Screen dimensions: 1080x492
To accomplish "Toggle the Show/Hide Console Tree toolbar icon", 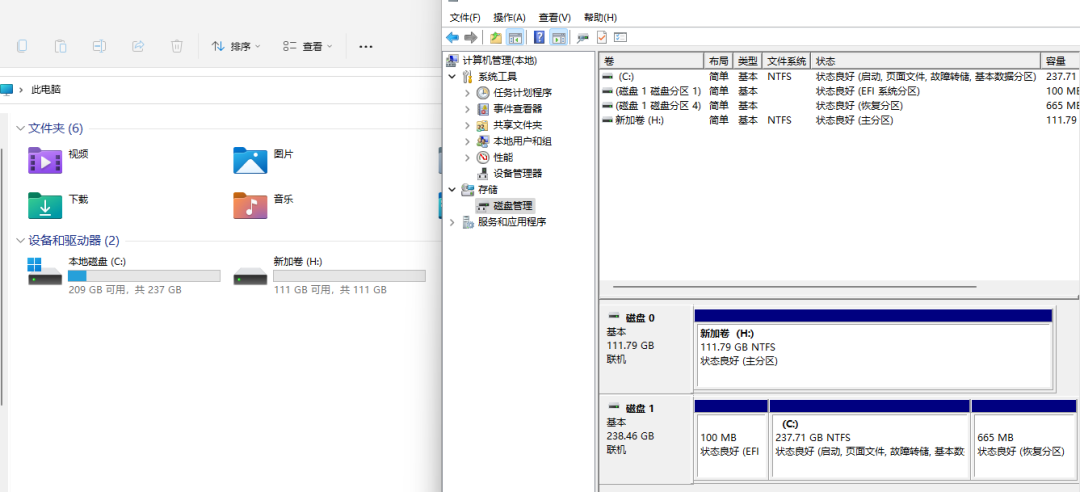I will point(515,37).
